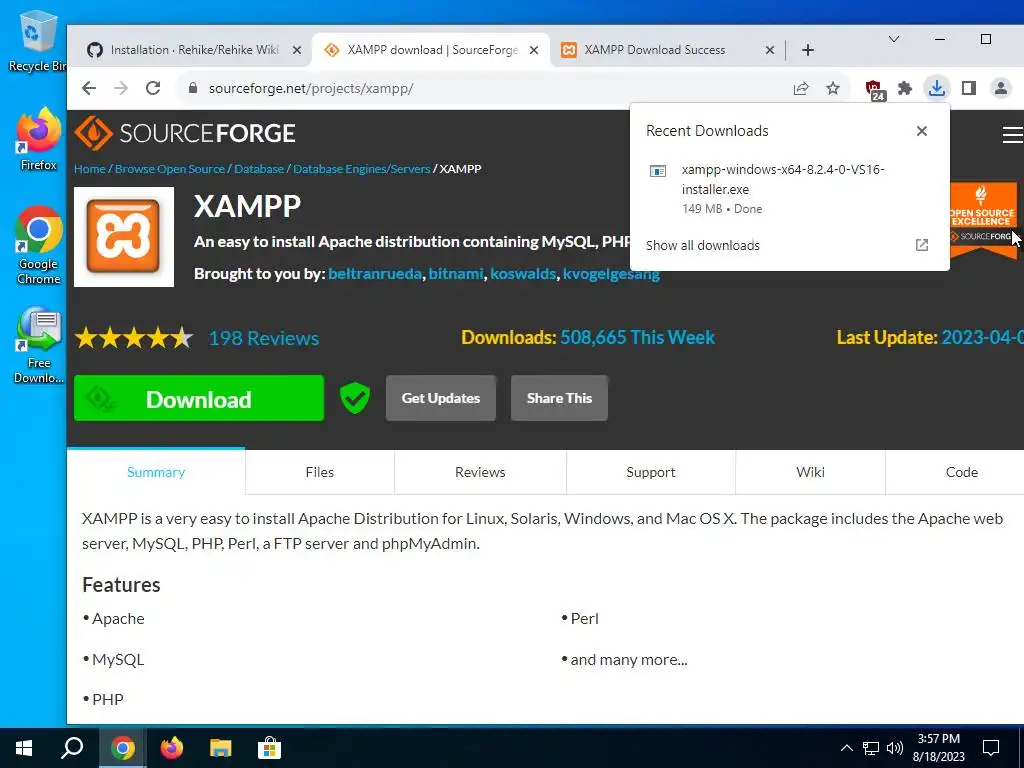Viewport: 1024px width, 768px height.
Task: Open a new browser tab
Action: click(808, 50)
